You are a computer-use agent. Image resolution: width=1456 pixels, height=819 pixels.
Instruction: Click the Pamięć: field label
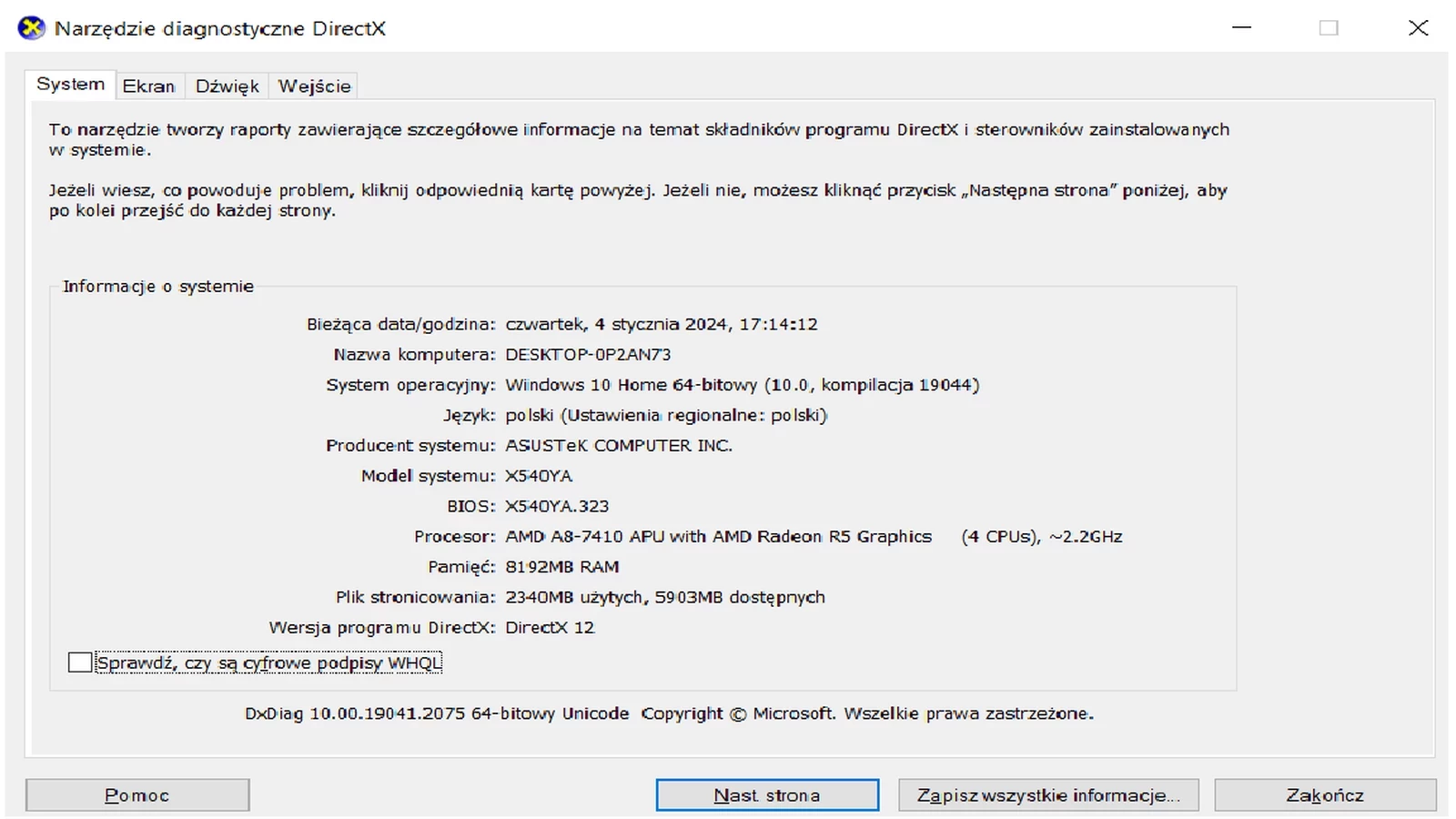click(x=461, y=567)
